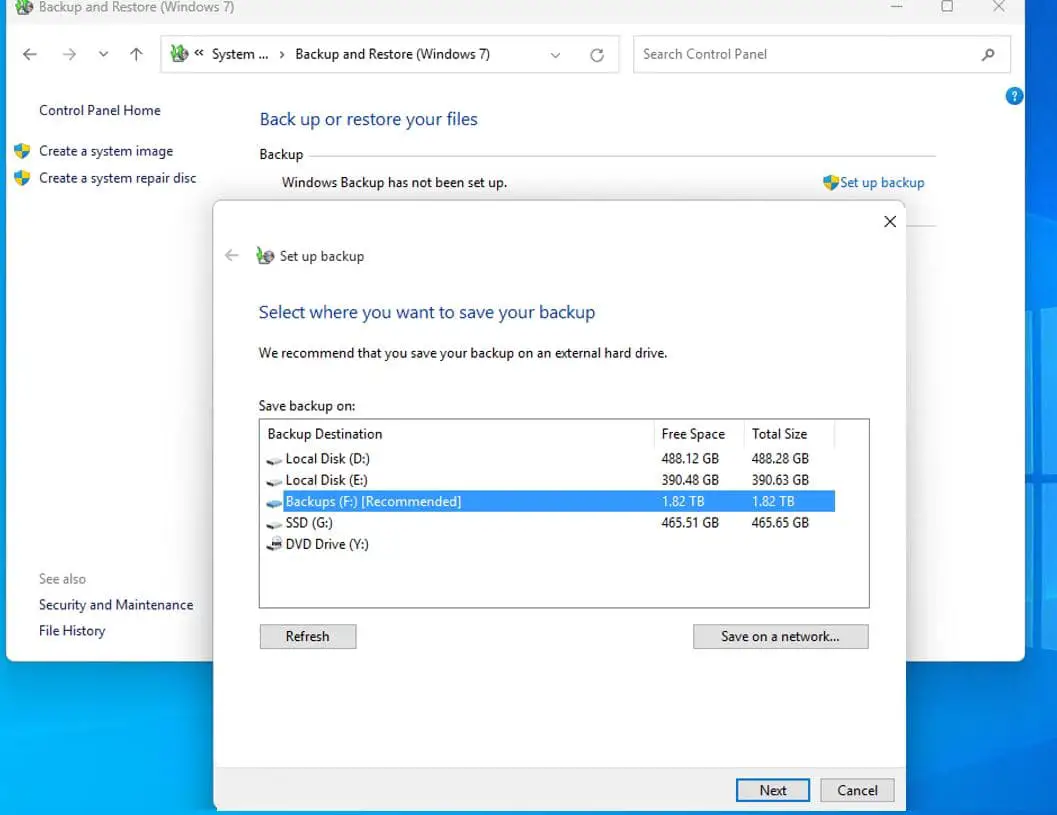1057x815 pixels.
Task: Click the blue help question mark icon
Action: tap(1014, 97)
